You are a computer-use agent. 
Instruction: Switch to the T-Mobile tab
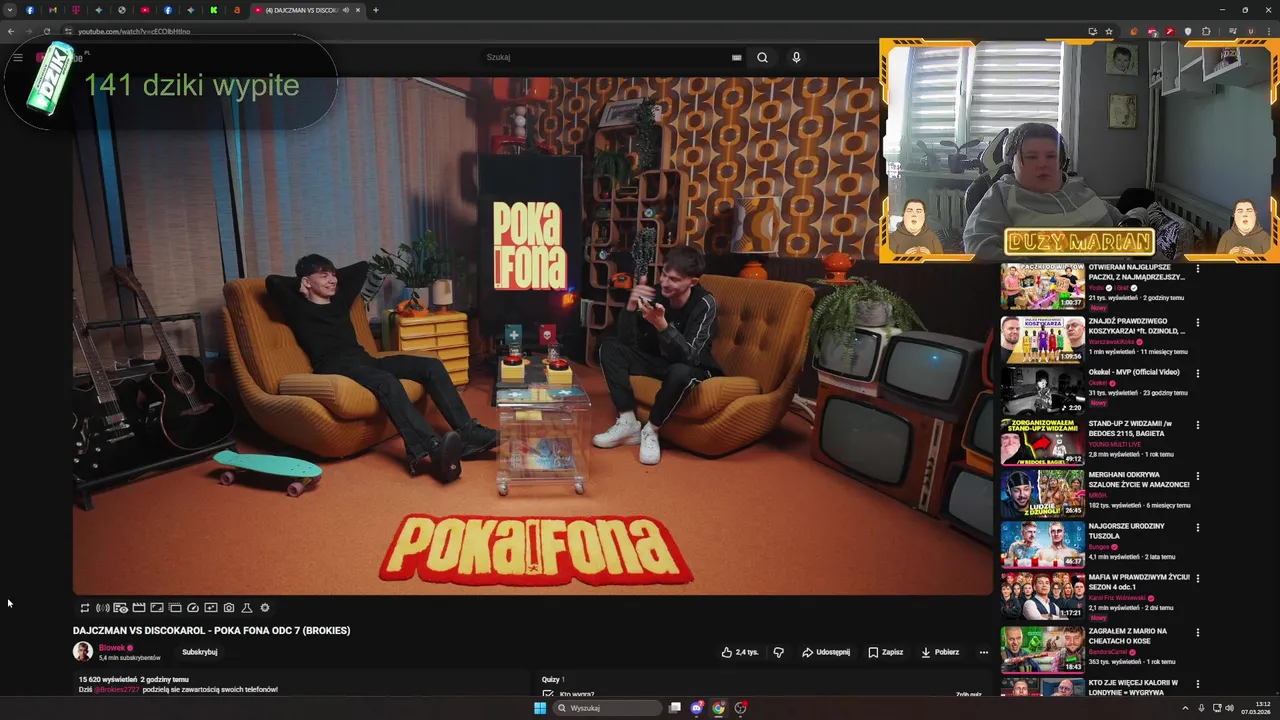click(x=76, y=10)
